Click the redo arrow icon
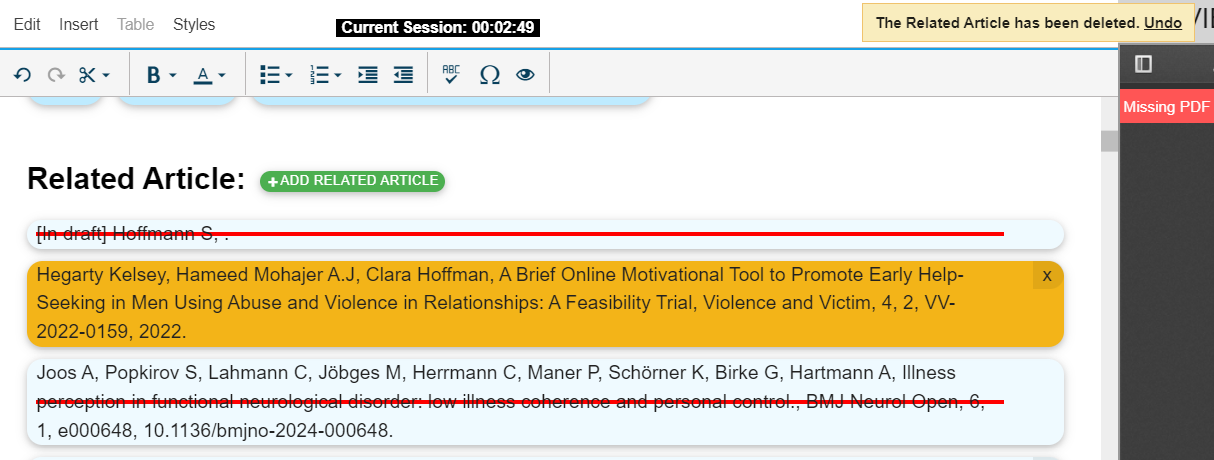Image resolution: width=1214 pixels, height=460 pixels. tap(56, 75)
